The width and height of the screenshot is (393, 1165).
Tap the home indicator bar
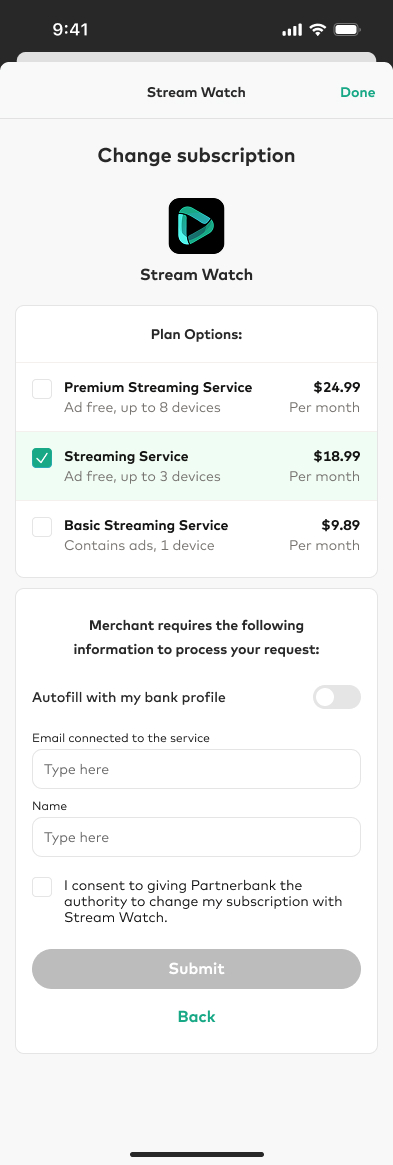click(196, 1154)
